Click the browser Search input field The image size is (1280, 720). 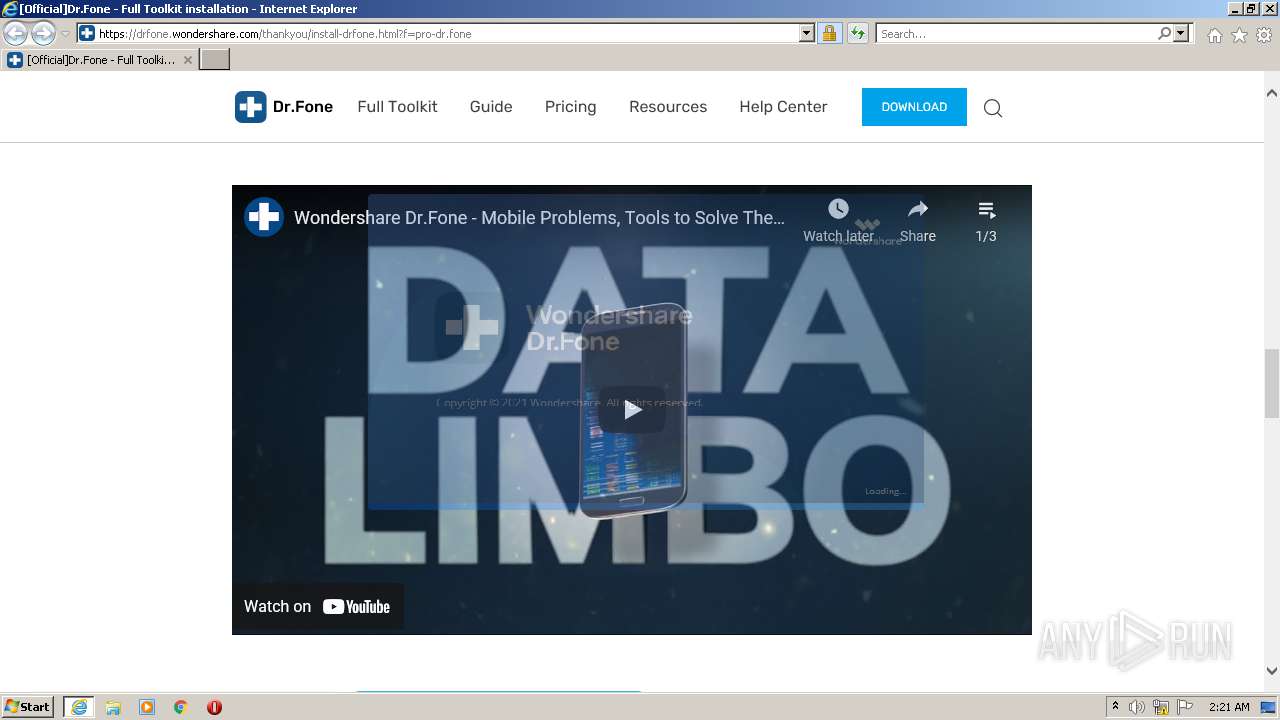point(1016,33)
